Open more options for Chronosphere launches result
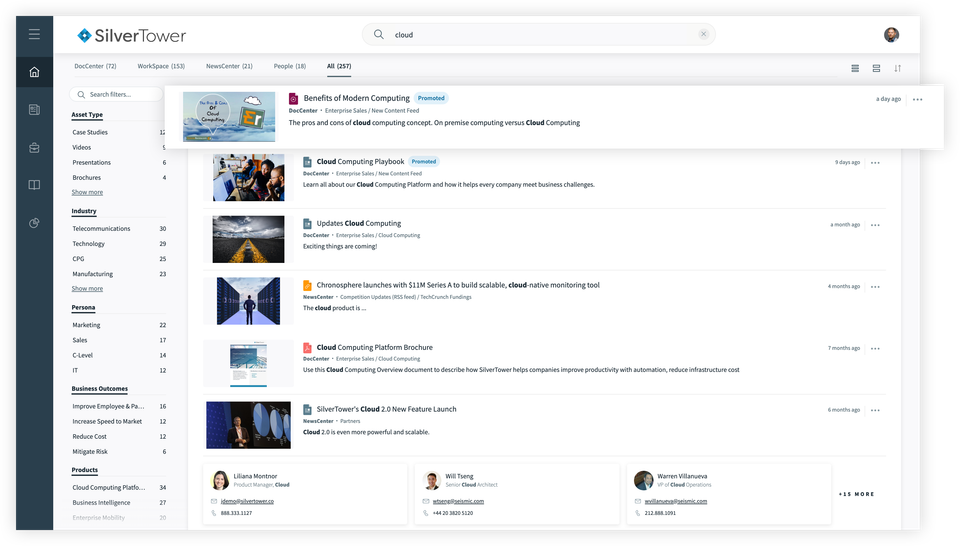 click(x=875, y=286)
